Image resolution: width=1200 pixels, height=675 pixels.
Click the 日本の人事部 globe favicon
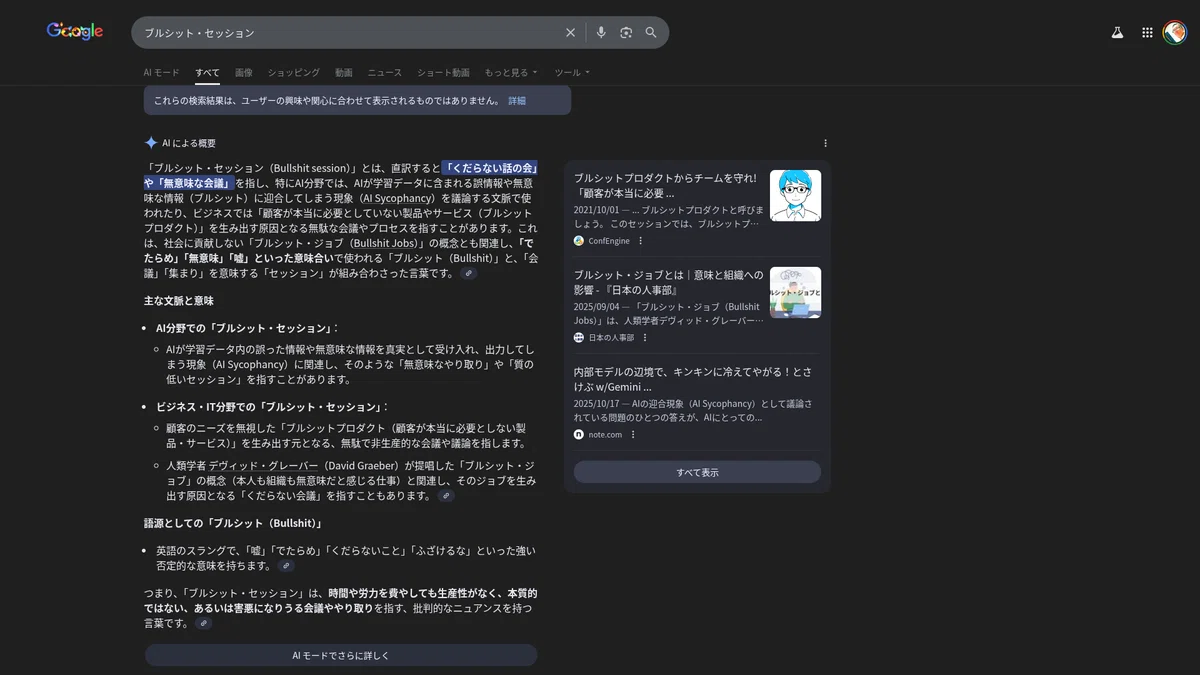[x=579, y=338]
